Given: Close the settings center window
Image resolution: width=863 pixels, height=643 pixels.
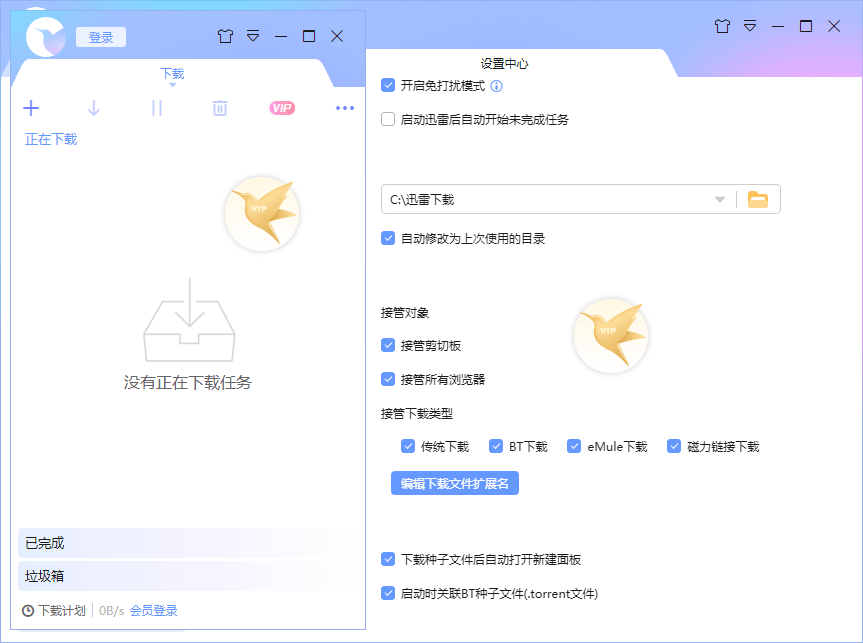Looking at the screenshot, I should (x=834, y=26).
